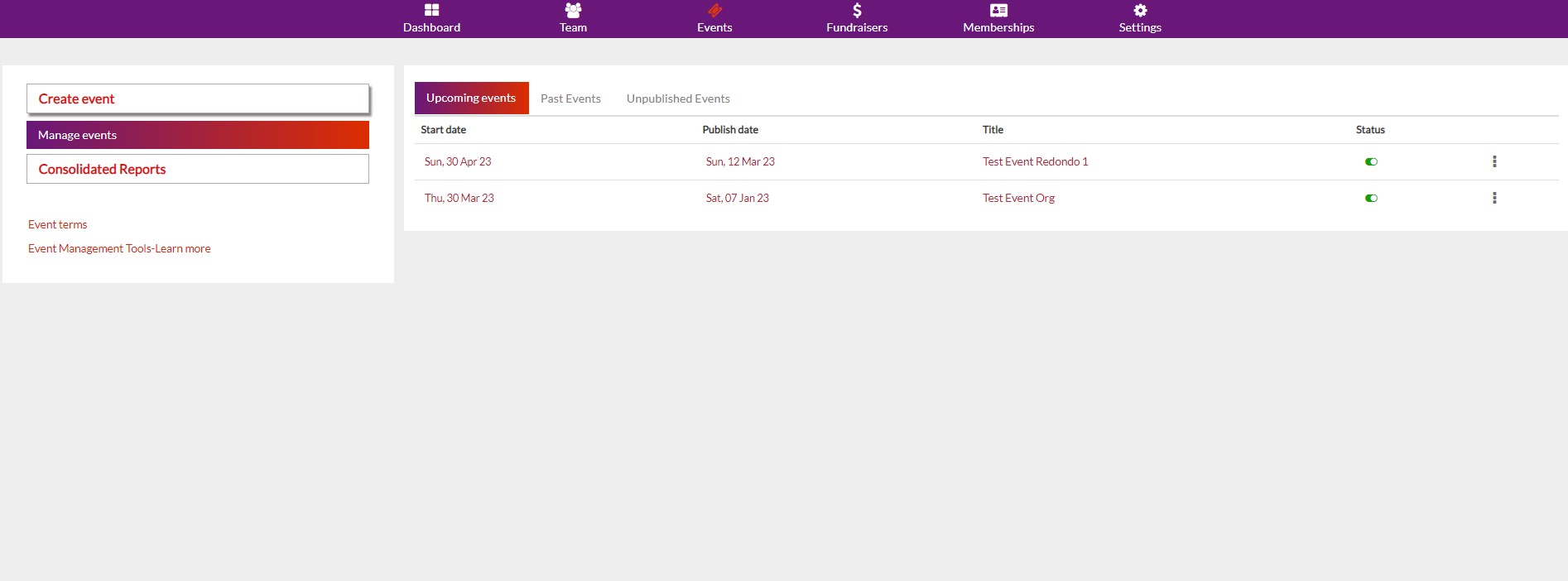Image resolution: width=1568 pixels, height=581 pixels.
Task: Open the Test Event Org title
Action: pyautogui.click(x=1018, y=198)
